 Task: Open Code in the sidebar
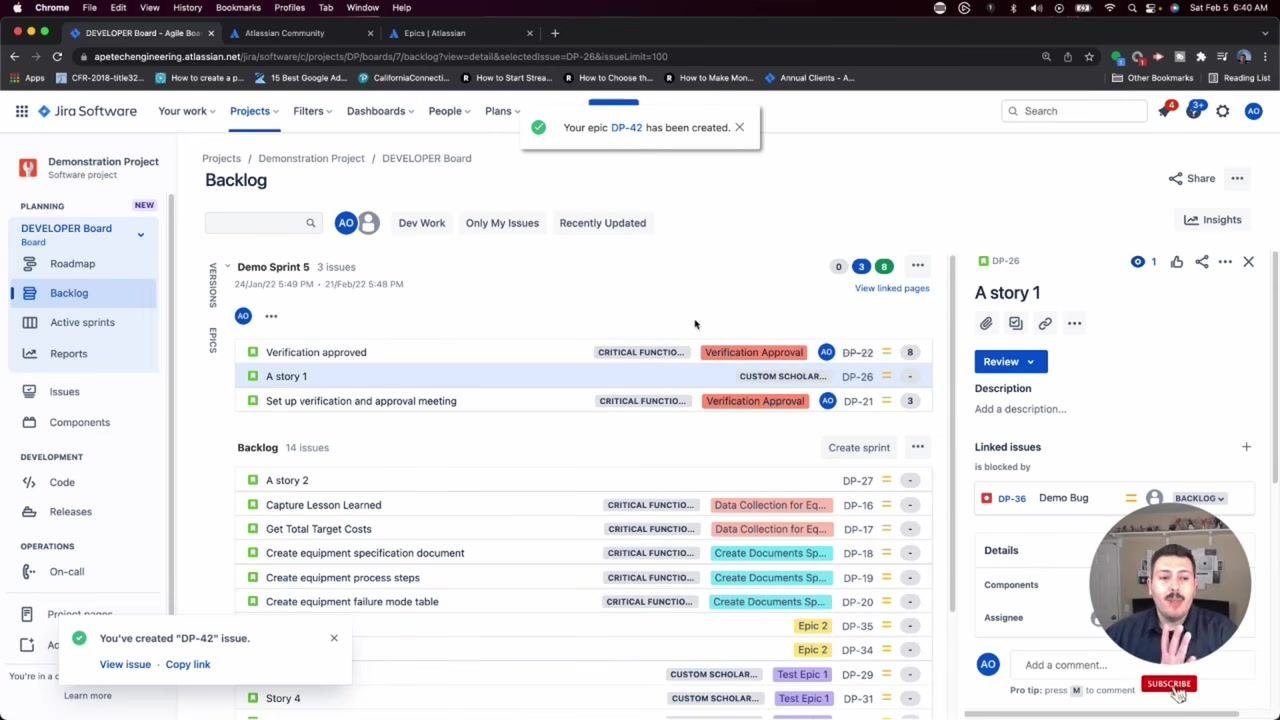point(62,482)
